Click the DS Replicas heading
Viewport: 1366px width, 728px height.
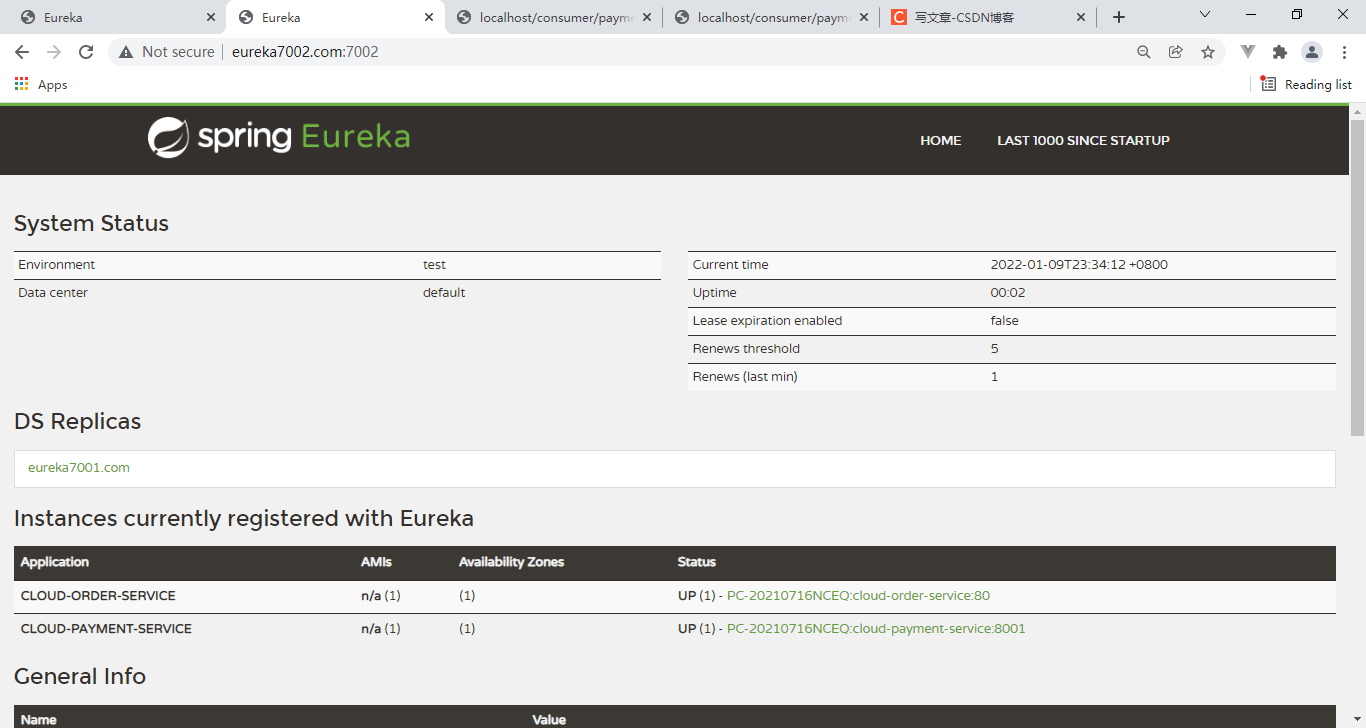click(x=77, y=422)
